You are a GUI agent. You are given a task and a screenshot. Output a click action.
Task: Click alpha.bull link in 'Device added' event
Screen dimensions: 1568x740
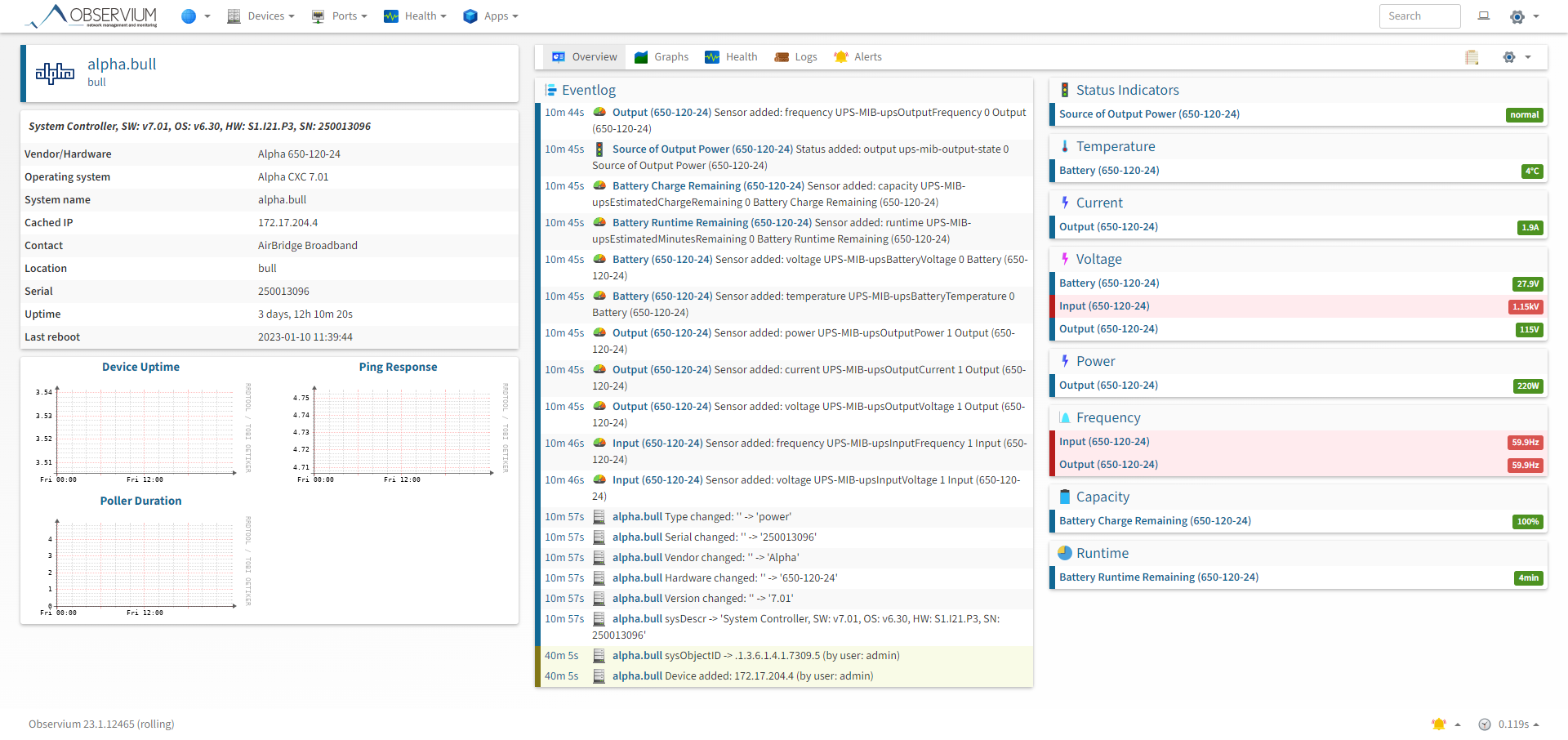pyautogui.click(x=637, y=676)
